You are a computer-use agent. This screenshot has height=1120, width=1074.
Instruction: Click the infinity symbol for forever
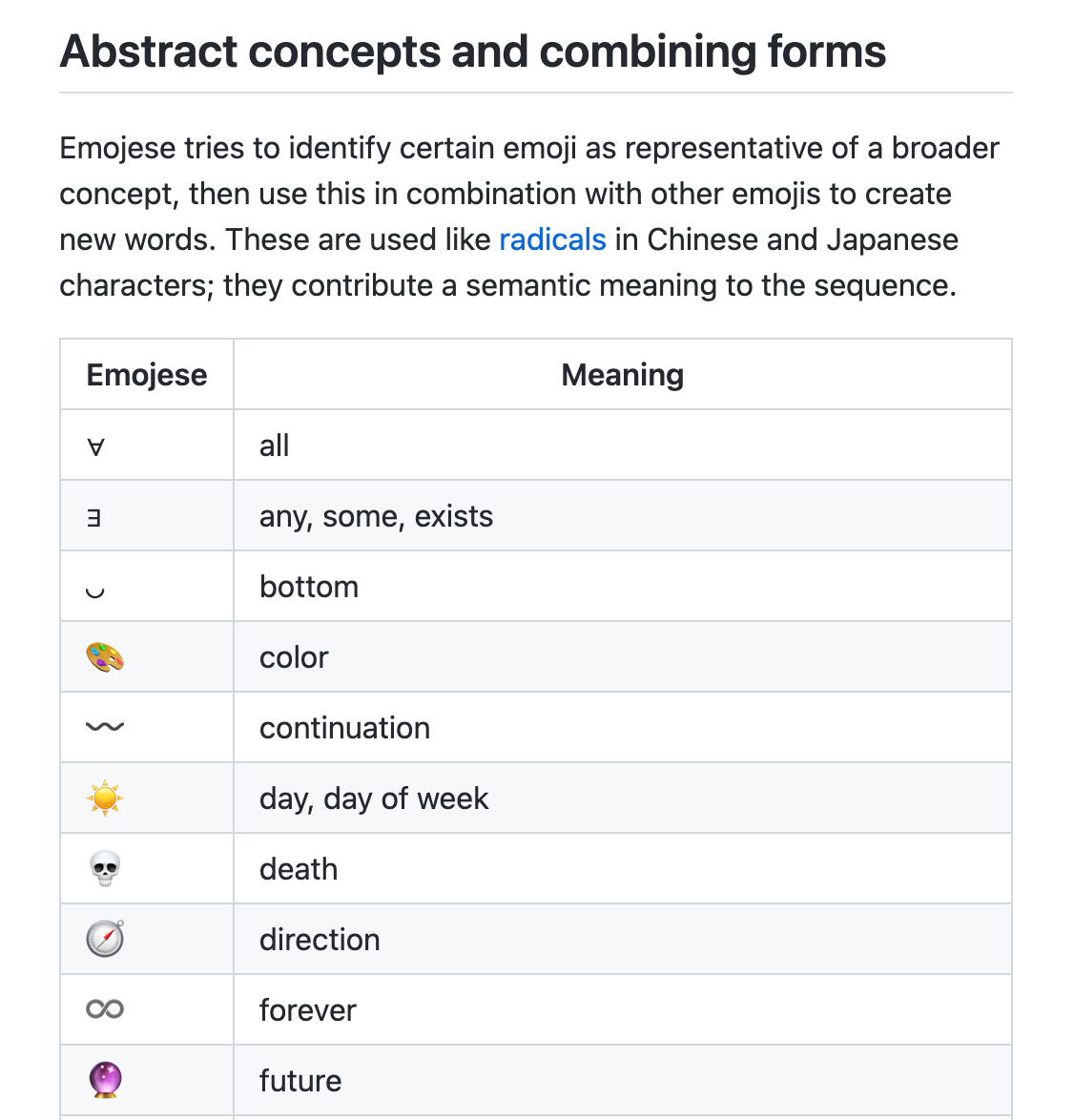coord(105,1009)
